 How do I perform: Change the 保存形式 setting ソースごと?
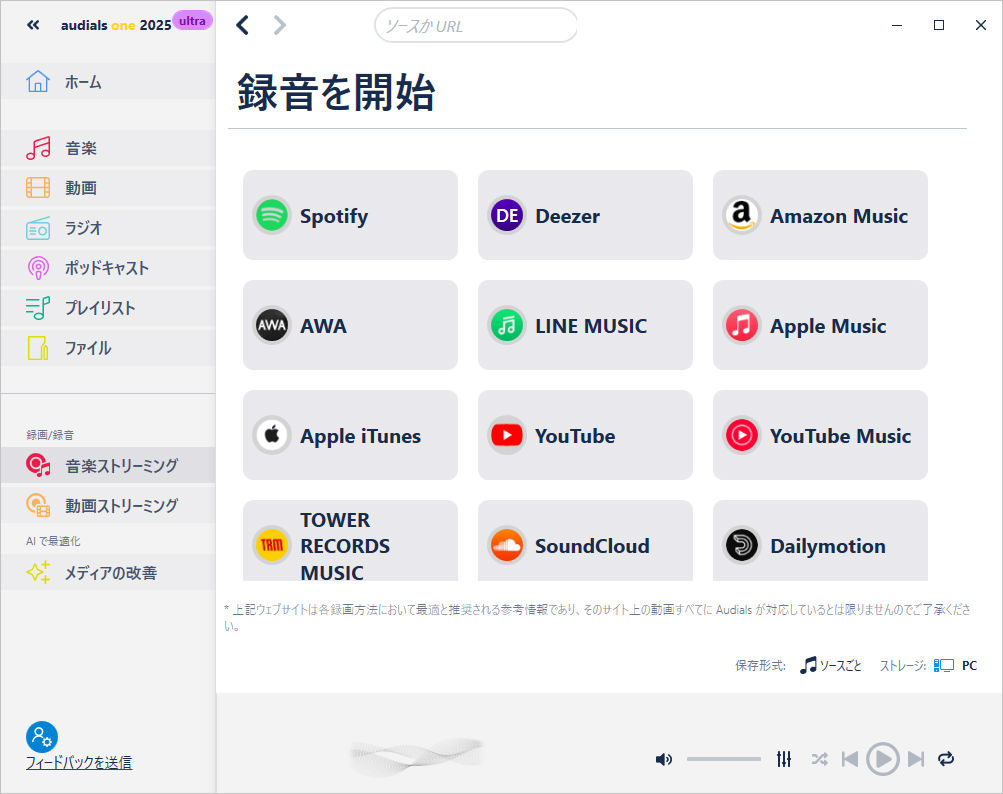pos(831,665)
